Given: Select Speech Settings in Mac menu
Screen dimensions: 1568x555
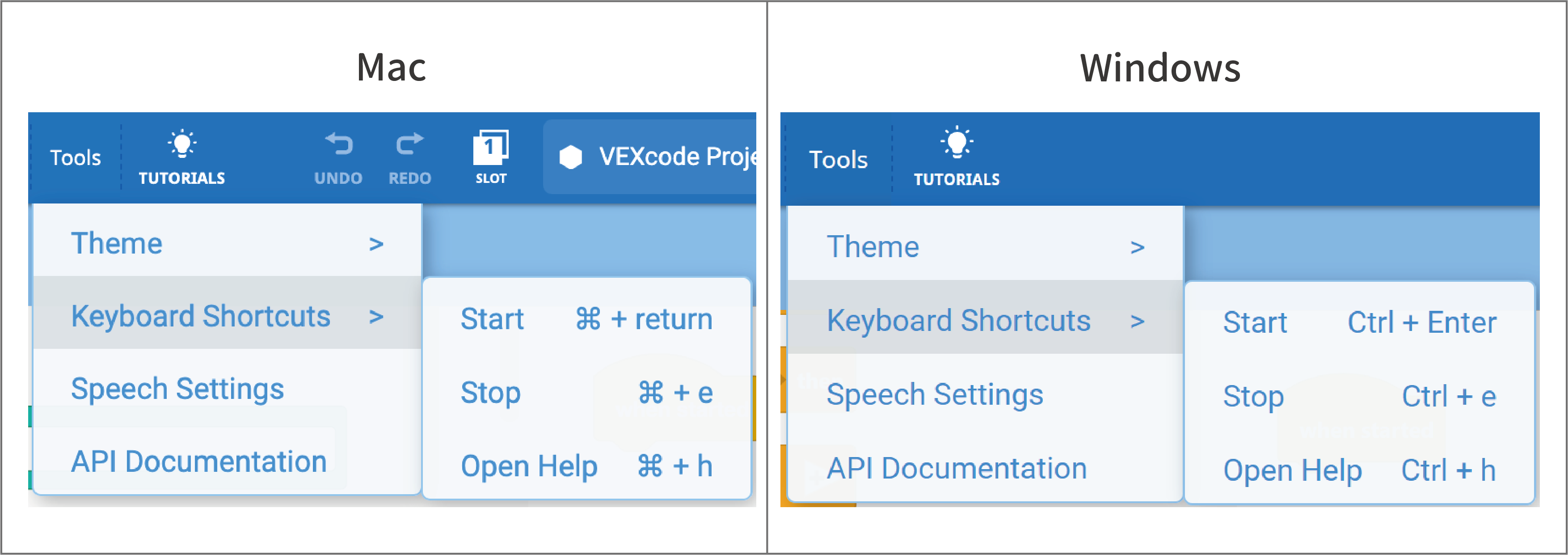Looking at the screenshot, I should pos(177,389).
